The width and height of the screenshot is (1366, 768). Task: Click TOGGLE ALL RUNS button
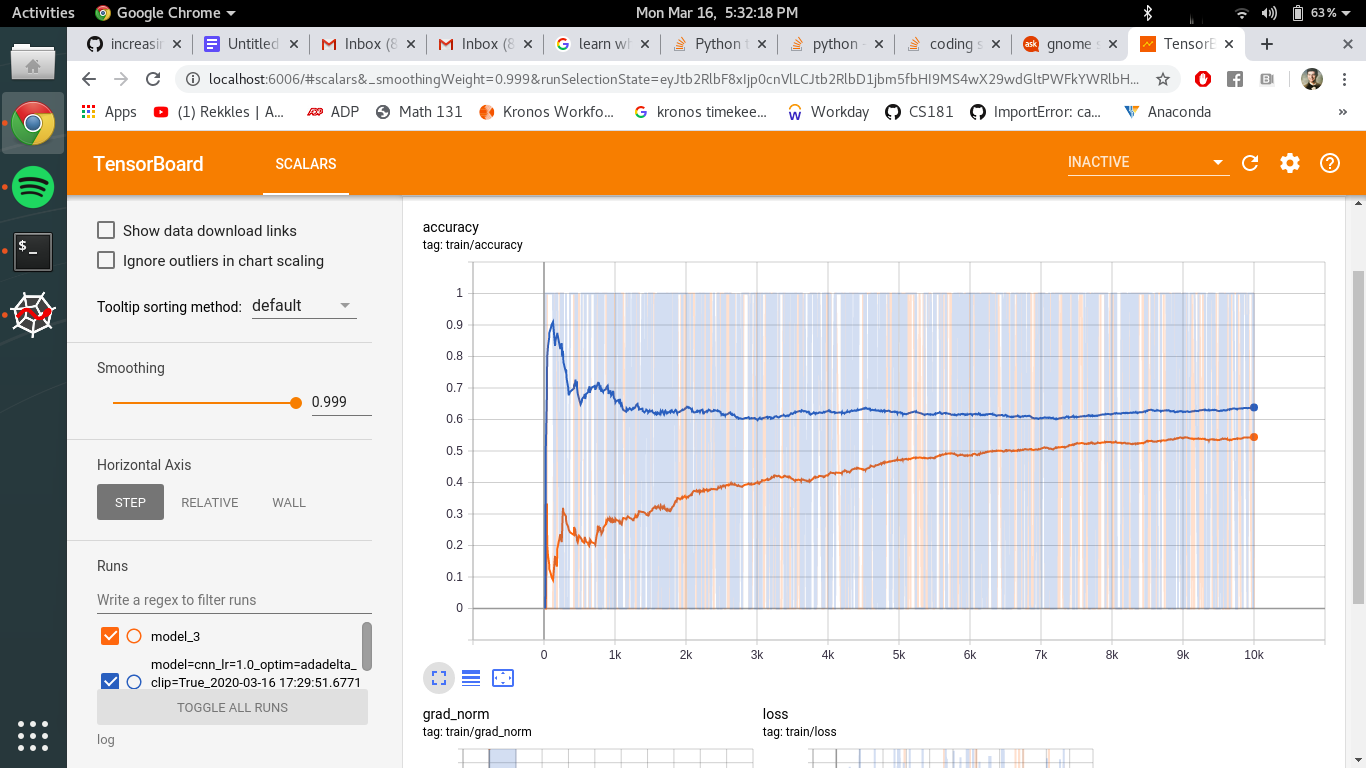pos(232,707)
